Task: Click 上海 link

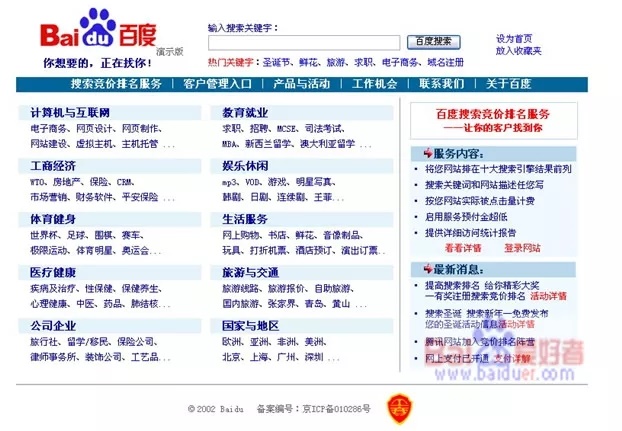Action: (259, 357)
